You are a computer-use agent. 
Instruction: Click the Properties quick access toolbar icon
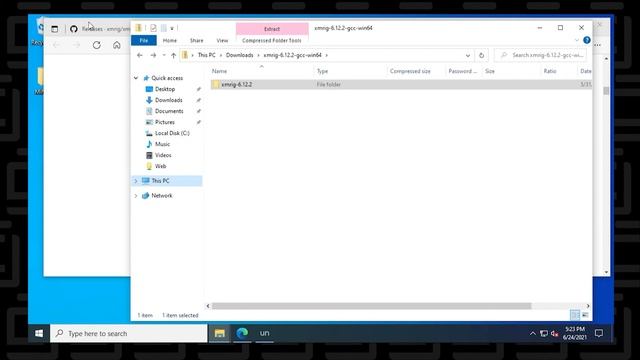tap(153, 28)
